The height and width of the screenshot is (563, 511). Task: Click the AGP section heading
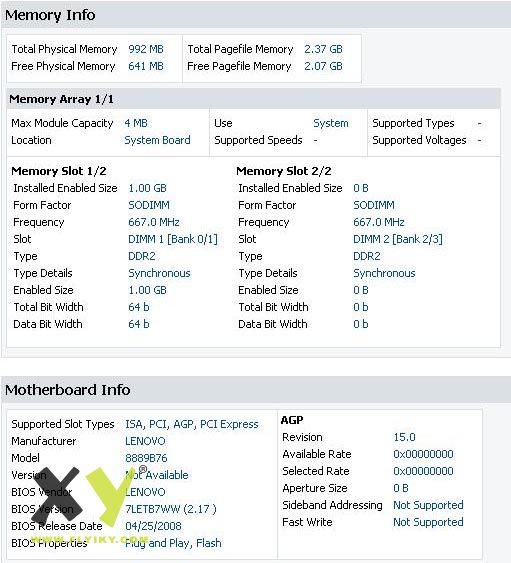tap(292, 420)
